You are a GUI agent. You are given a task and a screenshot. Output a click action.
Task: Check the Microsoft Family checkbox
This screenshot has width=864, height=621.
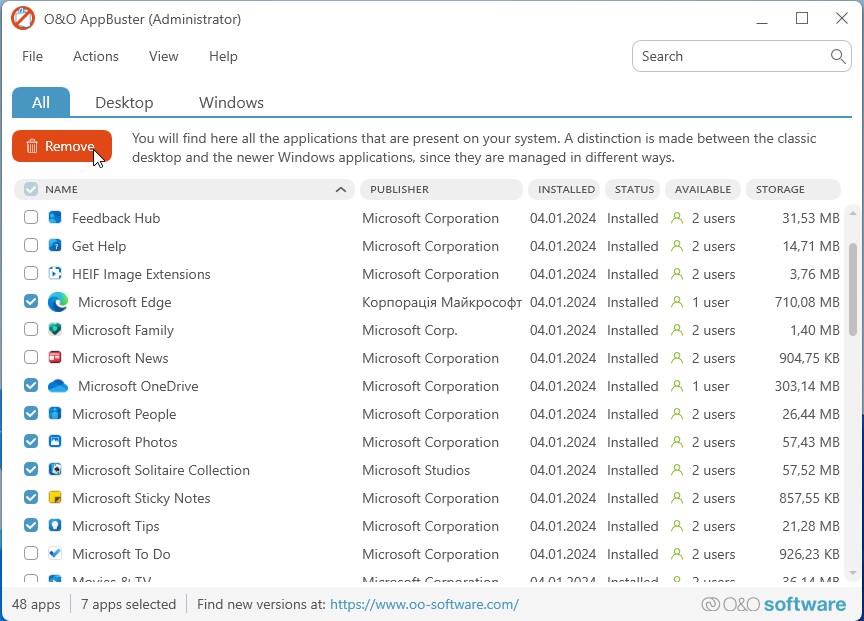31,330
